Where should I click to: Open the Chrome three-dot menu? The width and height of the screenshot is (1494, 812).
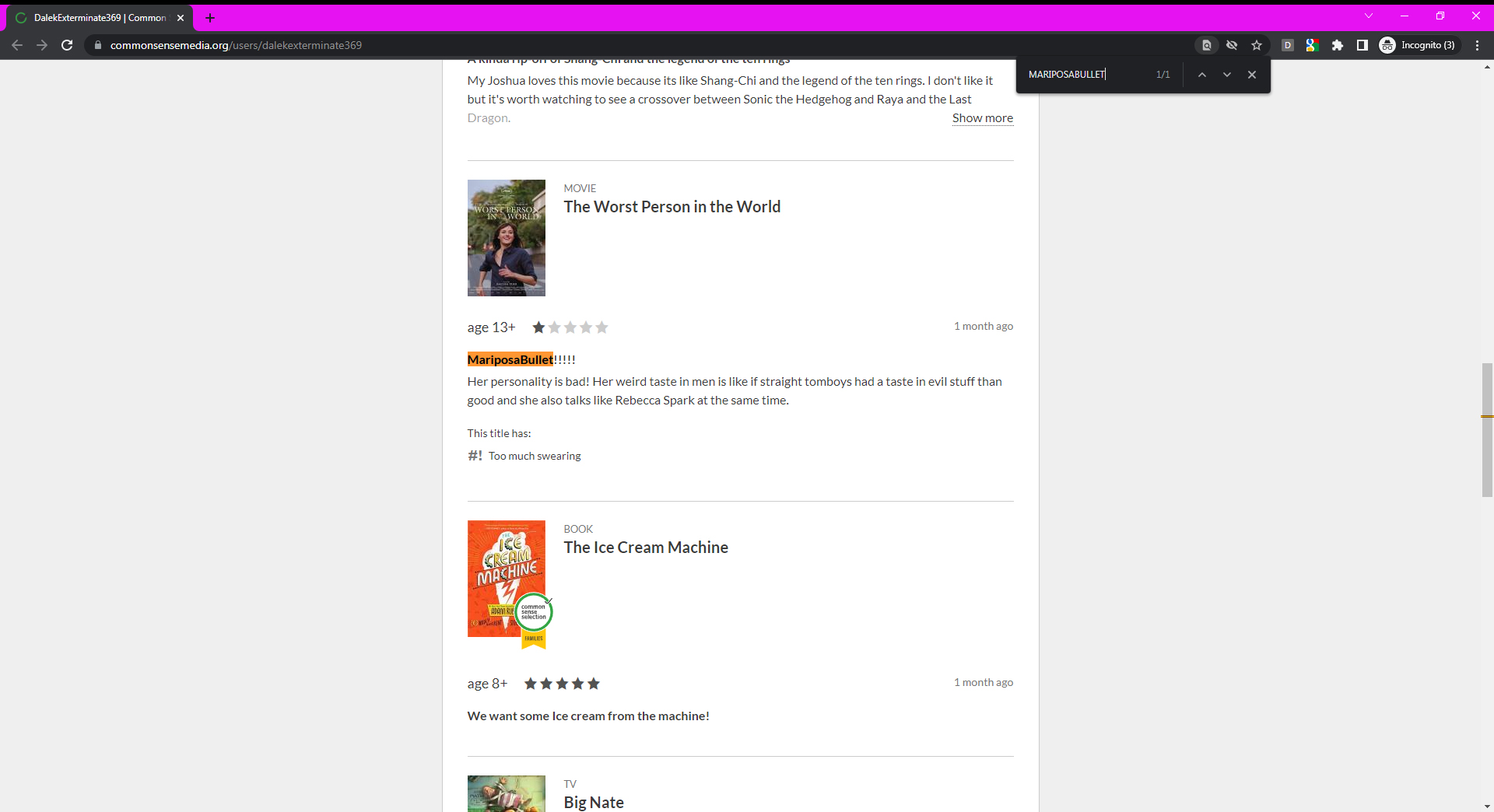coord(1477,45)
